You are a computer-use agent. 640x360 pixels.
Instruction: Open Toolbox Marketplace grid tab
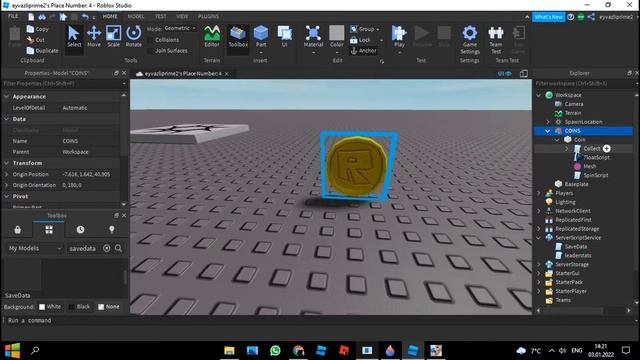click(x=49, y=229)
